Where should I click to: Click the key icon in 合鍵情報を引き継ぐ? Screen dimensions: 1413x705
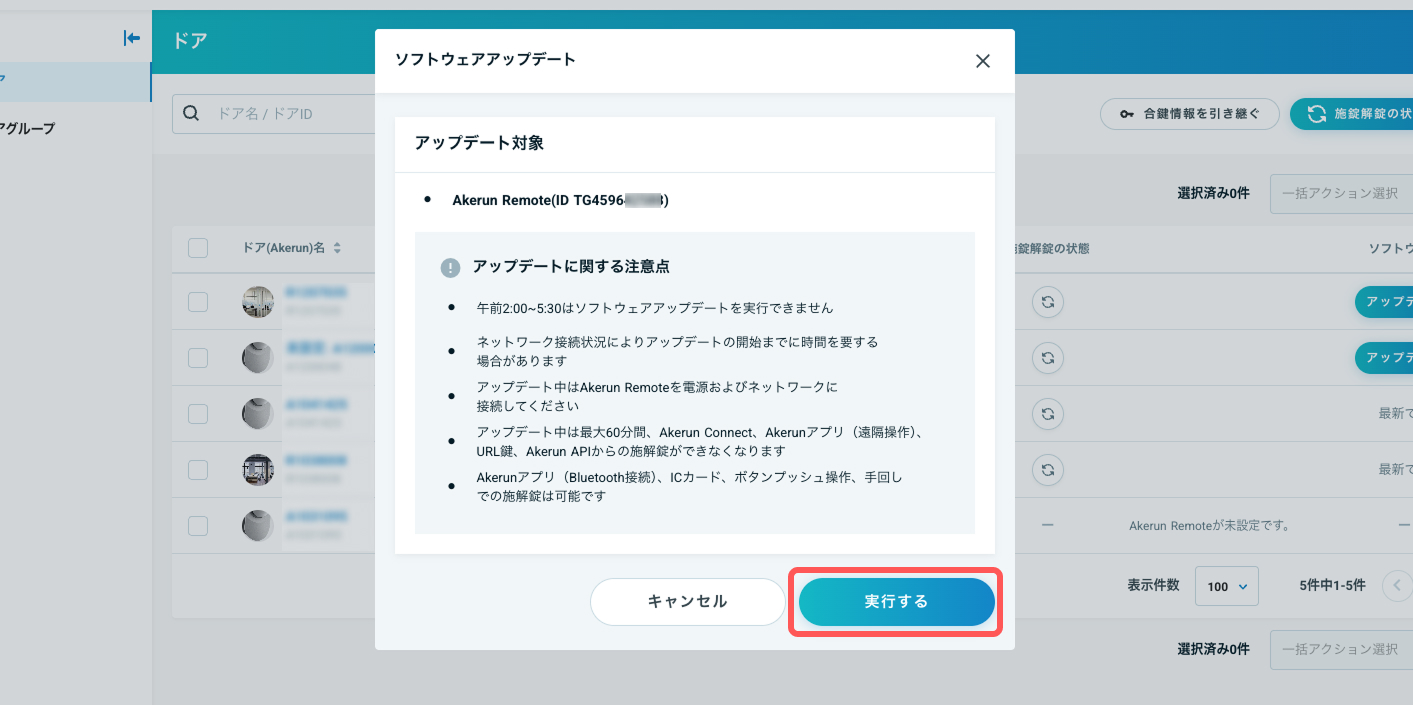click(x=1127, y=114)
